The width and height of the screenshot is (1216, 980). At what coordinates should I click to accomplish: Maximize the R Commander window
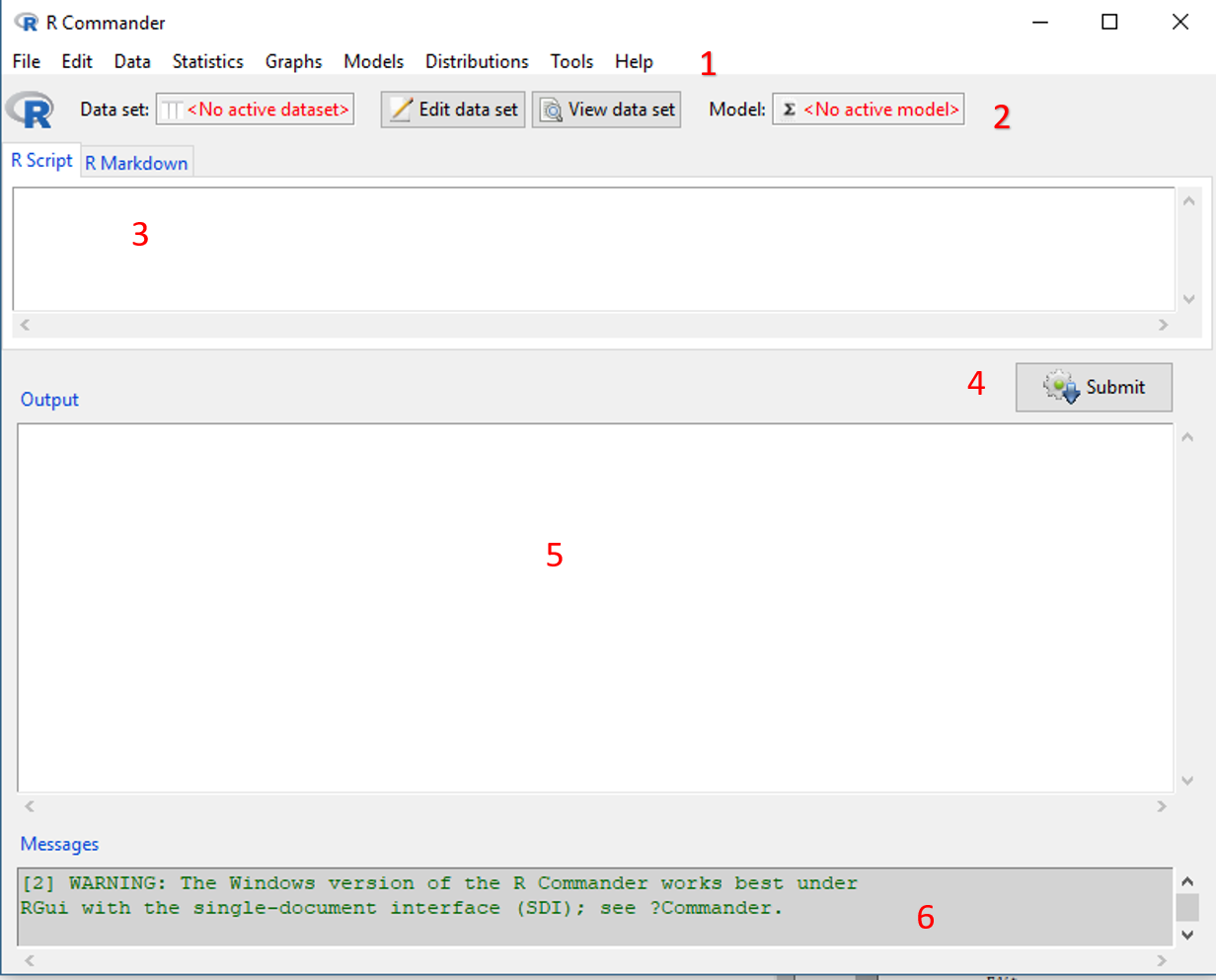(x=1109, y=22)
